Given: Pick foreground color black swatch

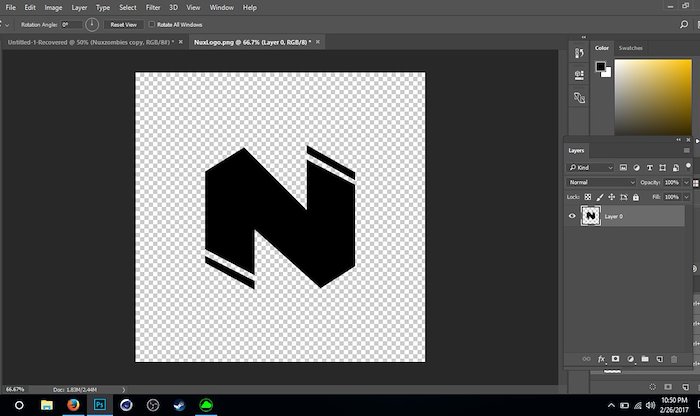Looking at the screenshot, I should (x=600, y=67).
